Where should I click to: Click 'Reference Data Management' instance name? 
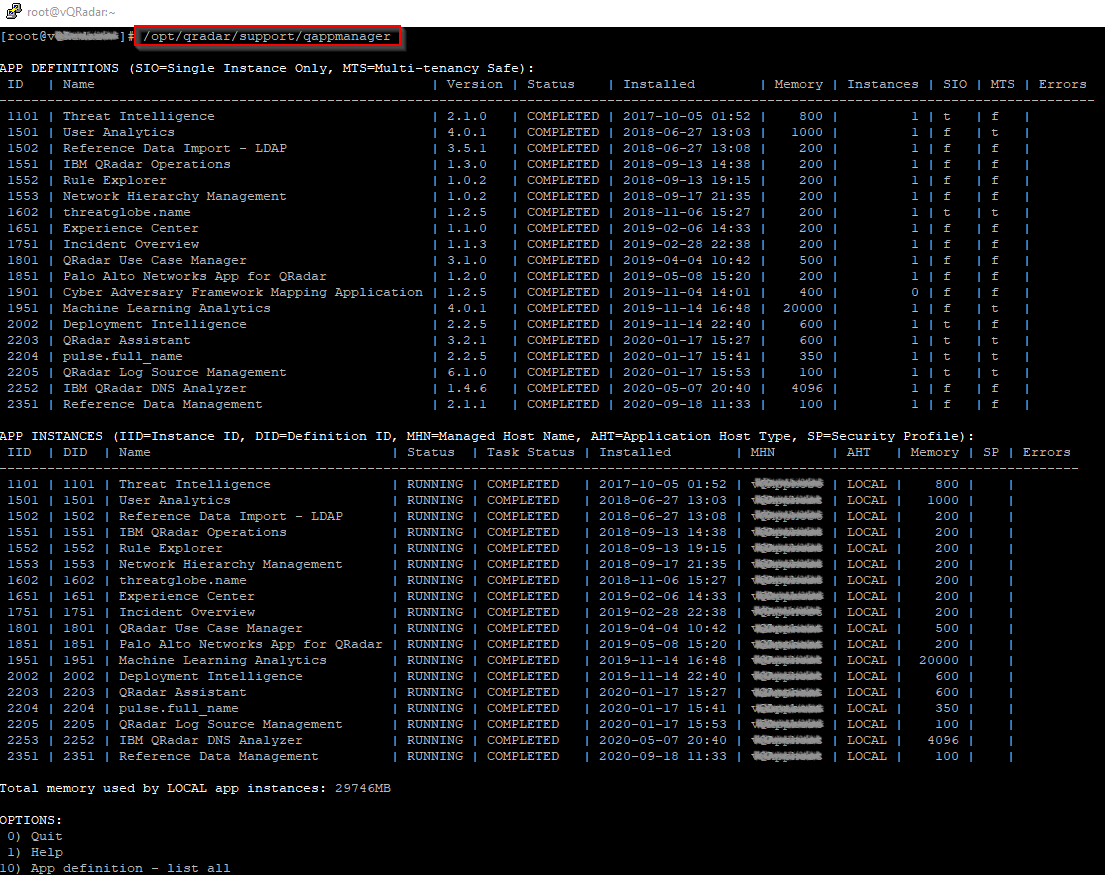click(218, 757)
